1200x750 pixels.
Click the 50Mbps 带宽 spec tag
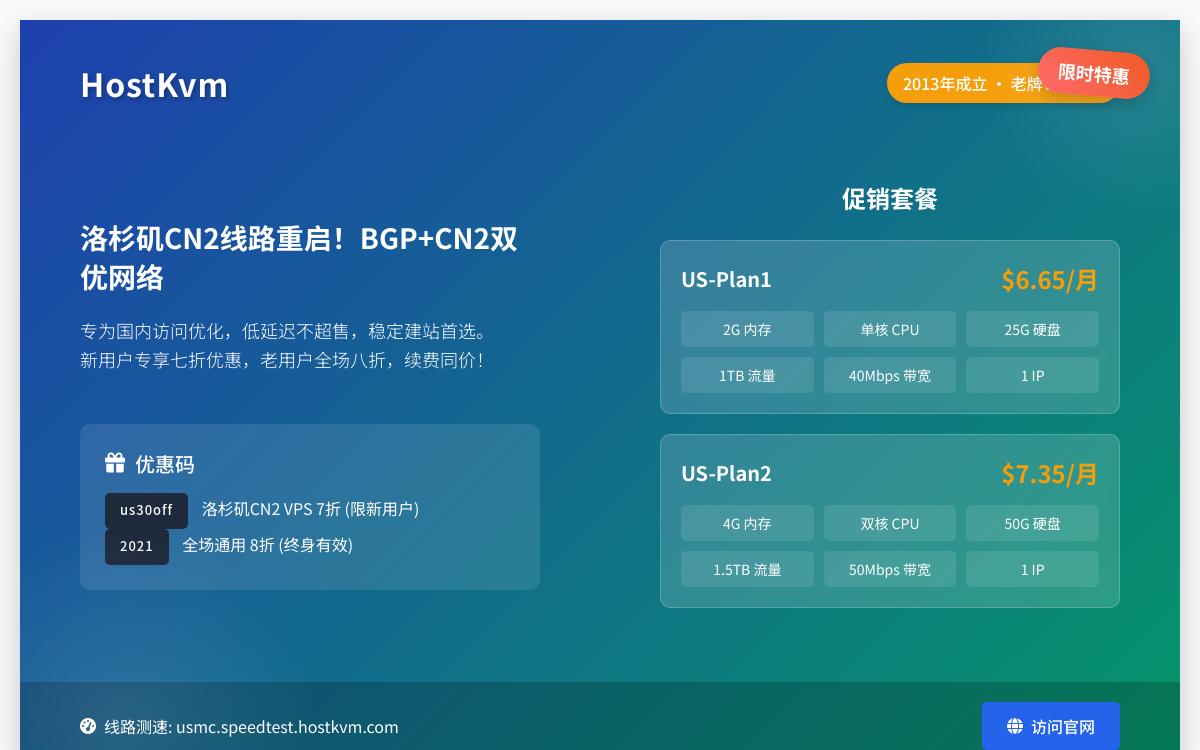tap(890, 569)
